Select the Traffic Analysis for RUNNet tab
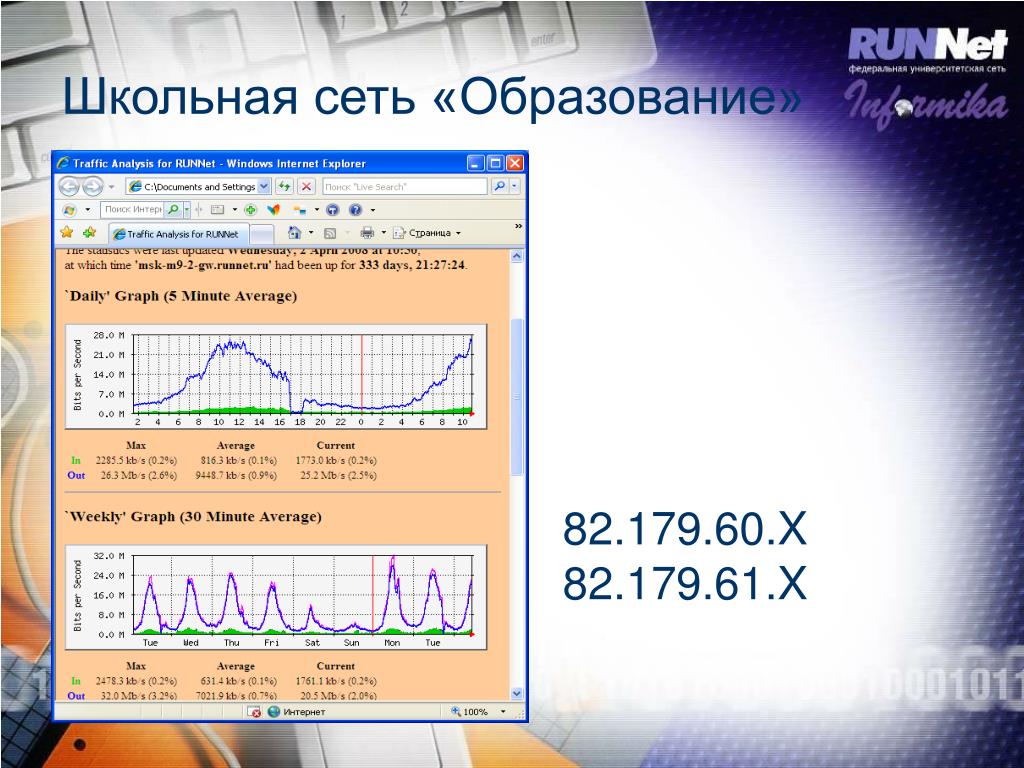 (178, 234)
